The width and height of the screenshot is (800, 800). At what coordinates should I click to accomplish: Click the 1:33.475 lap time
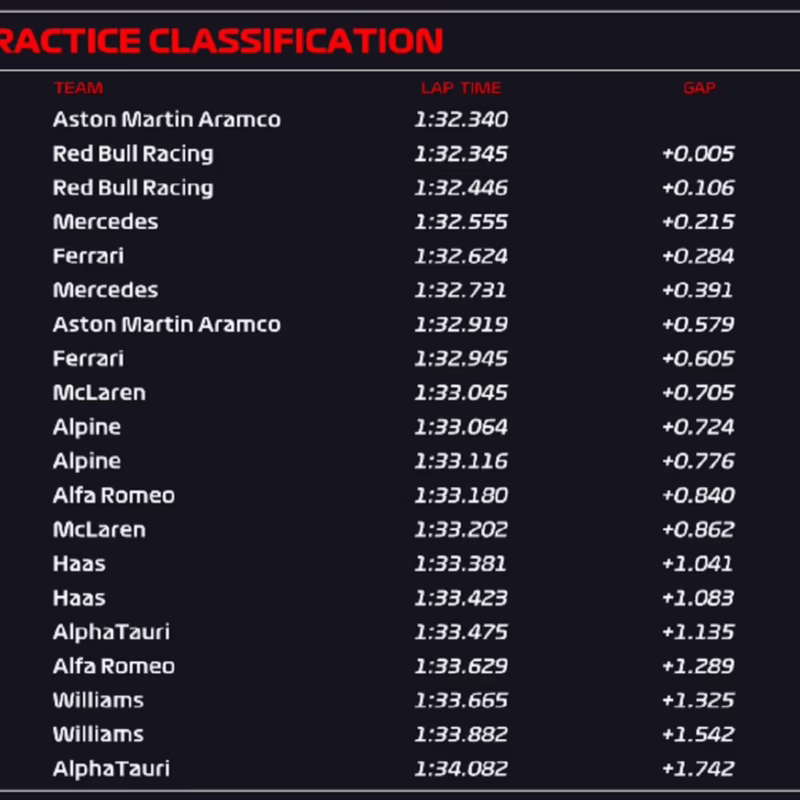[x=461, y=632]
